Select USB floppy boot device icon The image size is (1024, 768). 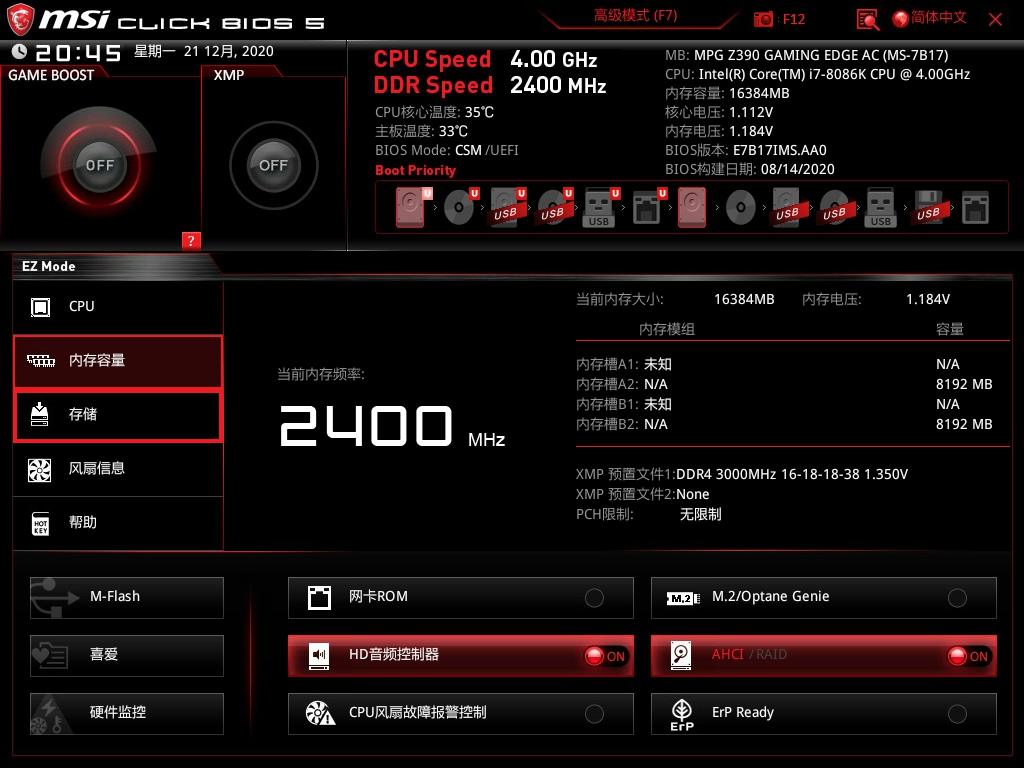(928, 207)
